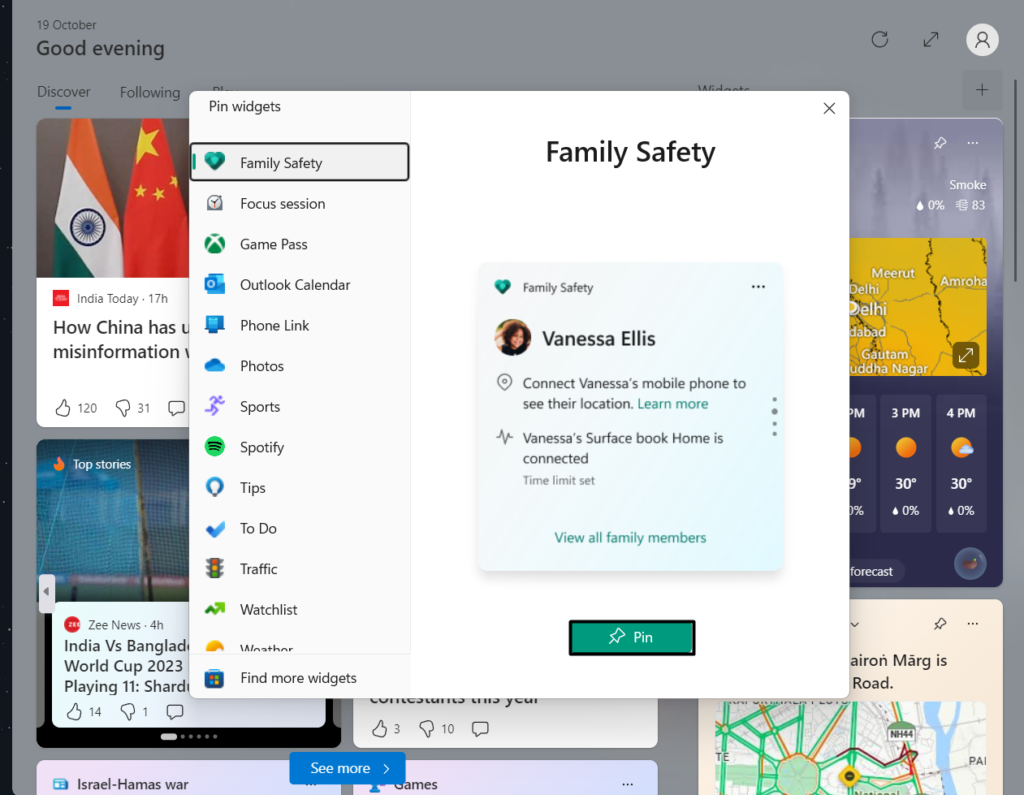Open Family Safety preview three-dot menu
The height and width of the screenshot is (795, 1024).
(x=758, y=287)
